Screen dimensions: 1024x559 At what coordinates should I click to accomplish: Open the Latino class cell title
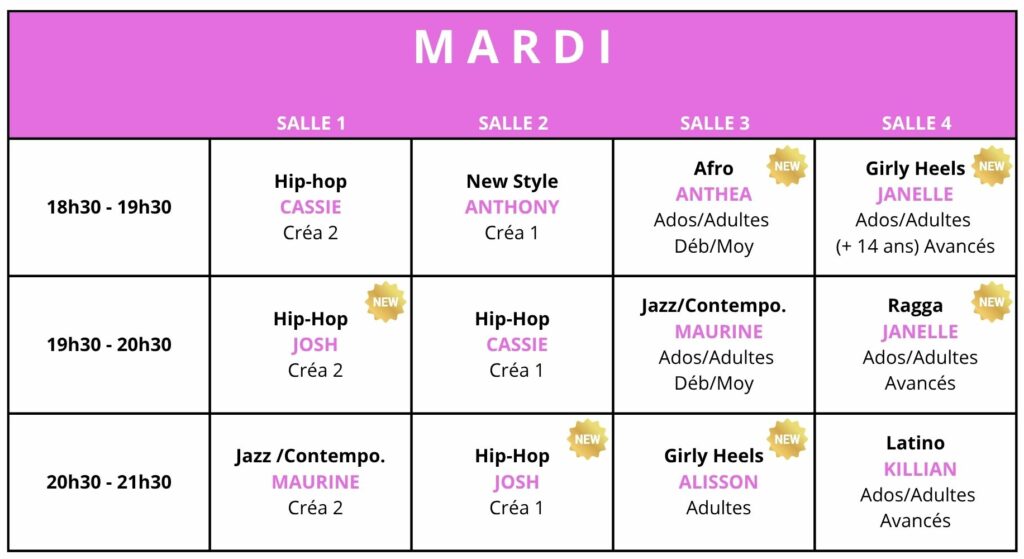click(915, 443)
